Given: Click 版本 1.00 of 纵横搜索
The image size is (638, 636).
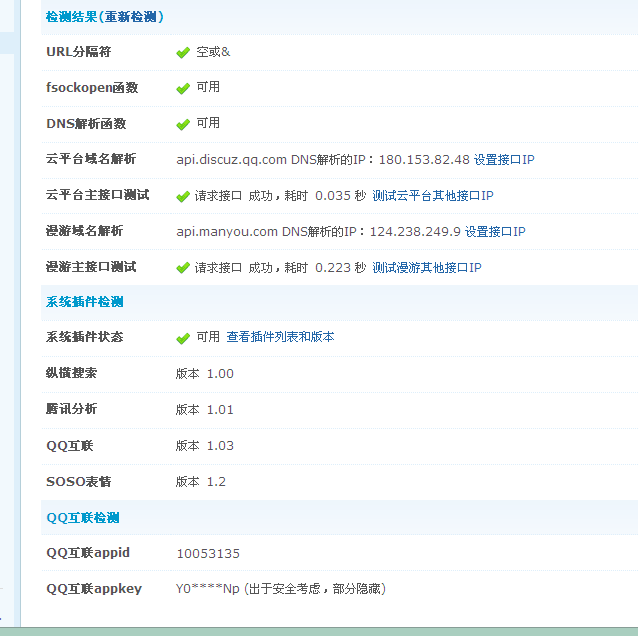Looking at the screenshot, I should click(x=205, y=374).
